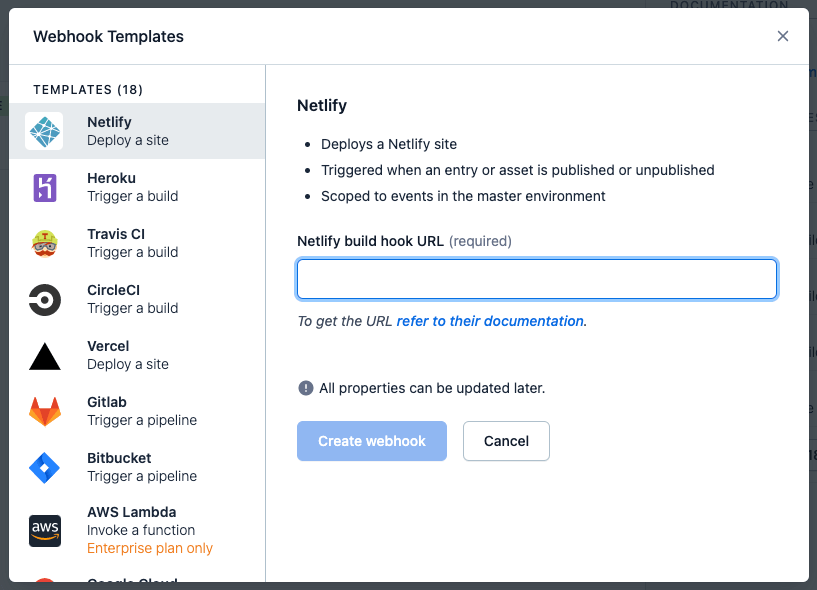
Task: Cancel the webhook template dialog
Action: tap(506, 441)
